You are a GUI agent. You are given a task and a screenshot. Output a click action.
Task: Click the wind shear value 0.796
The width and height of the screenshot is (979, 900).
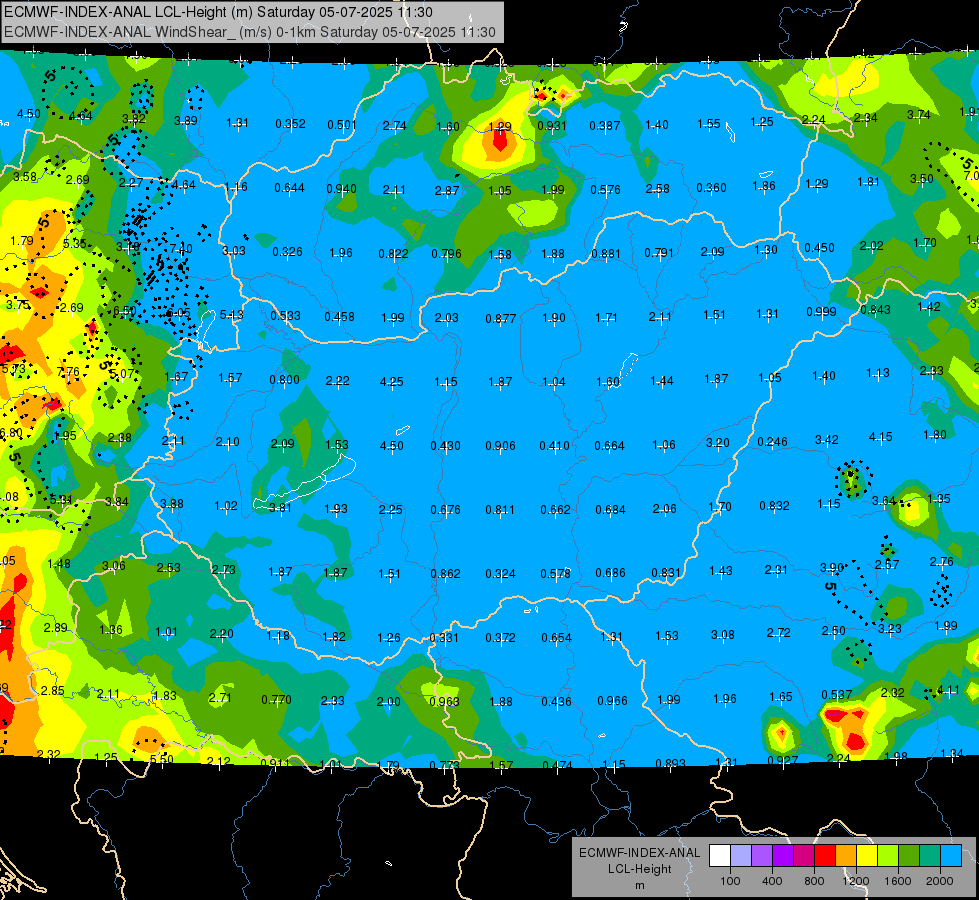click(x=446, y=254)
